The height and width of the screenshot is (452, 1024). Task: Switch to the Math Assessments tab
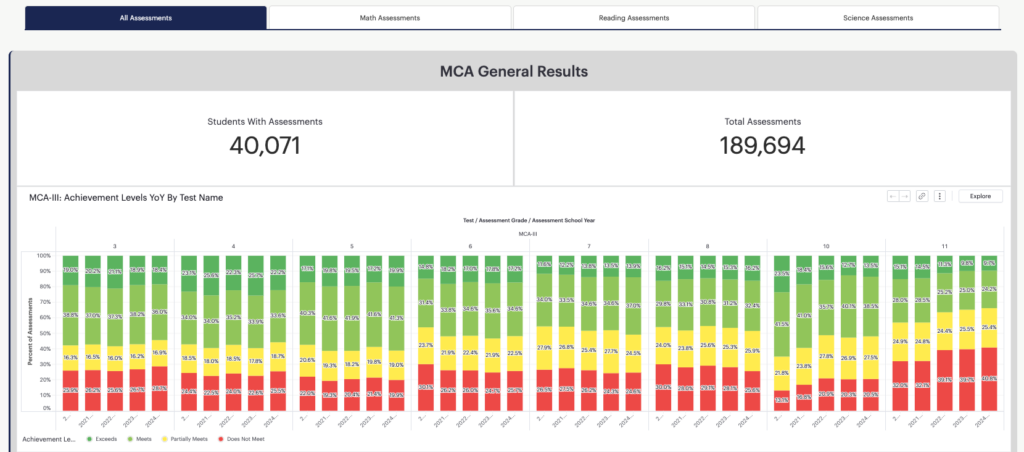390,18
